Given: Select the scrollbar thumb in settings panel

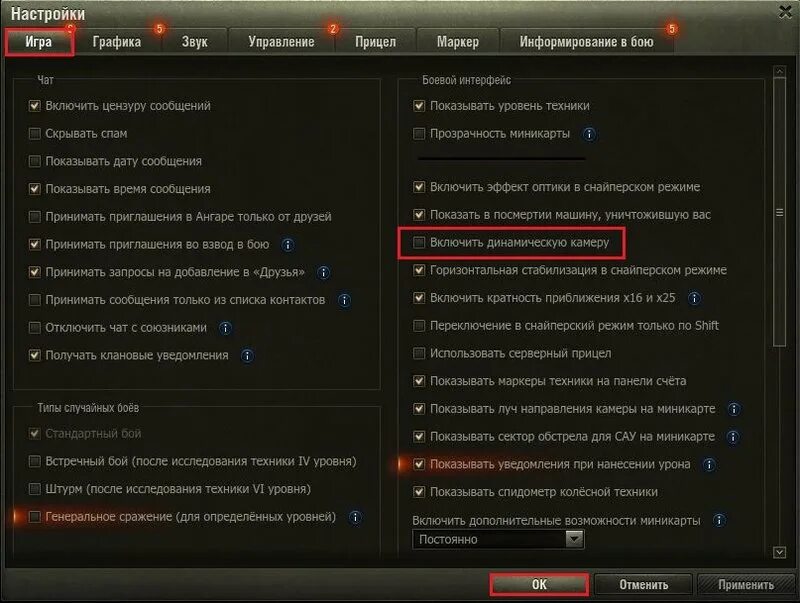Looking at the screenshot, I should click(x=779, y=212).
